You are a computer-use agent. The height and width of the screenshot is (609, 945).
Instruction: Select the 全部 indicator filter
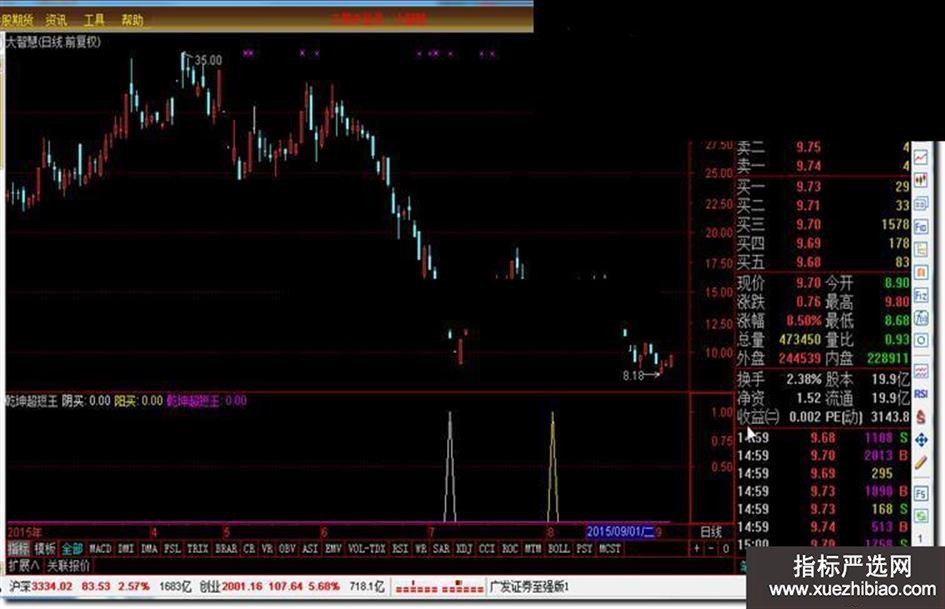pyautogui.click(x=72, y=549)
